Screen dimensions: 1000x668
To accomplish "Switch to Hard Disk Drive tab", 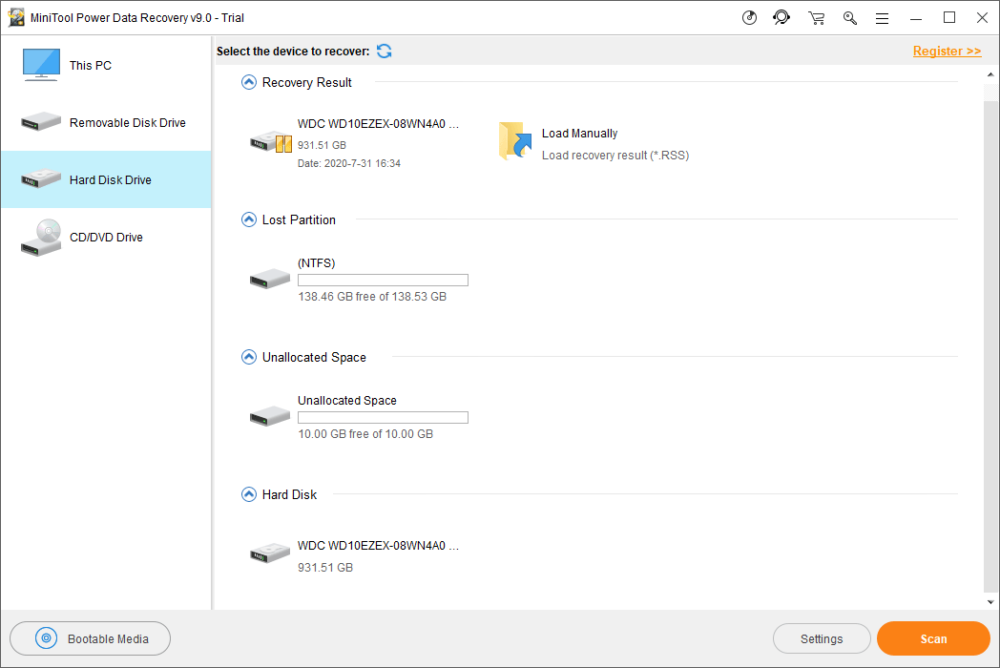I will (x=106, y=179).
